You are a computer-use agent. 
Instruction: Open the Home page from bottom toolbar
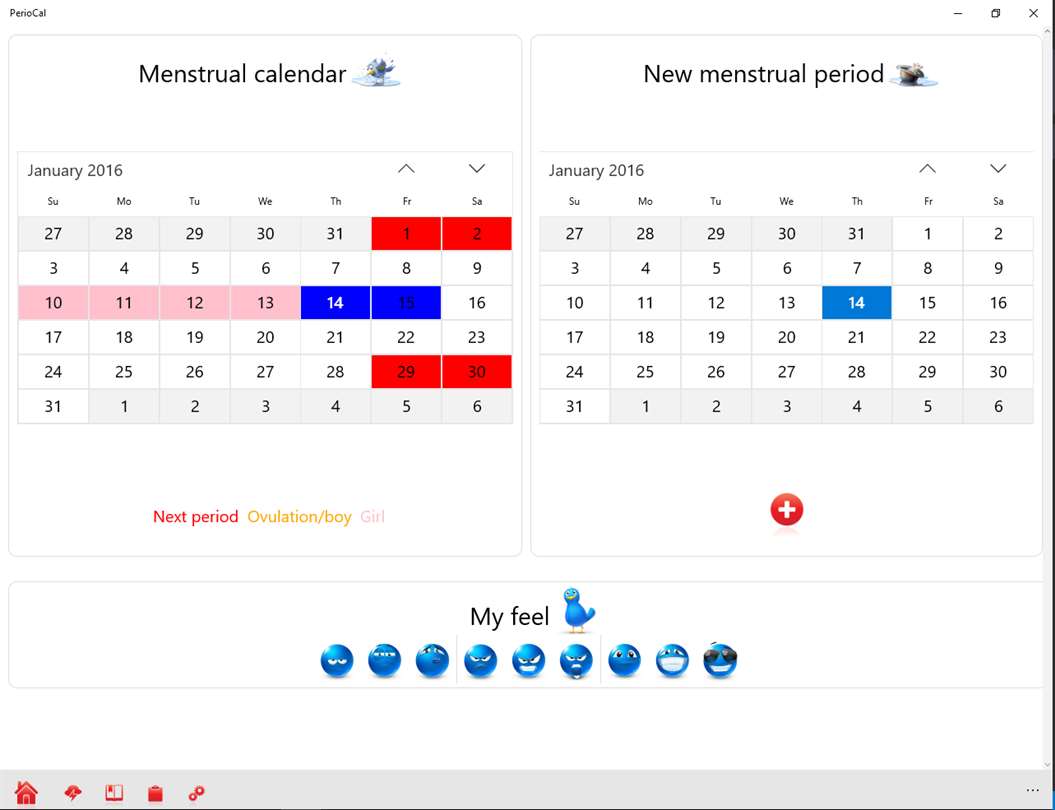[x=26, y=793]
